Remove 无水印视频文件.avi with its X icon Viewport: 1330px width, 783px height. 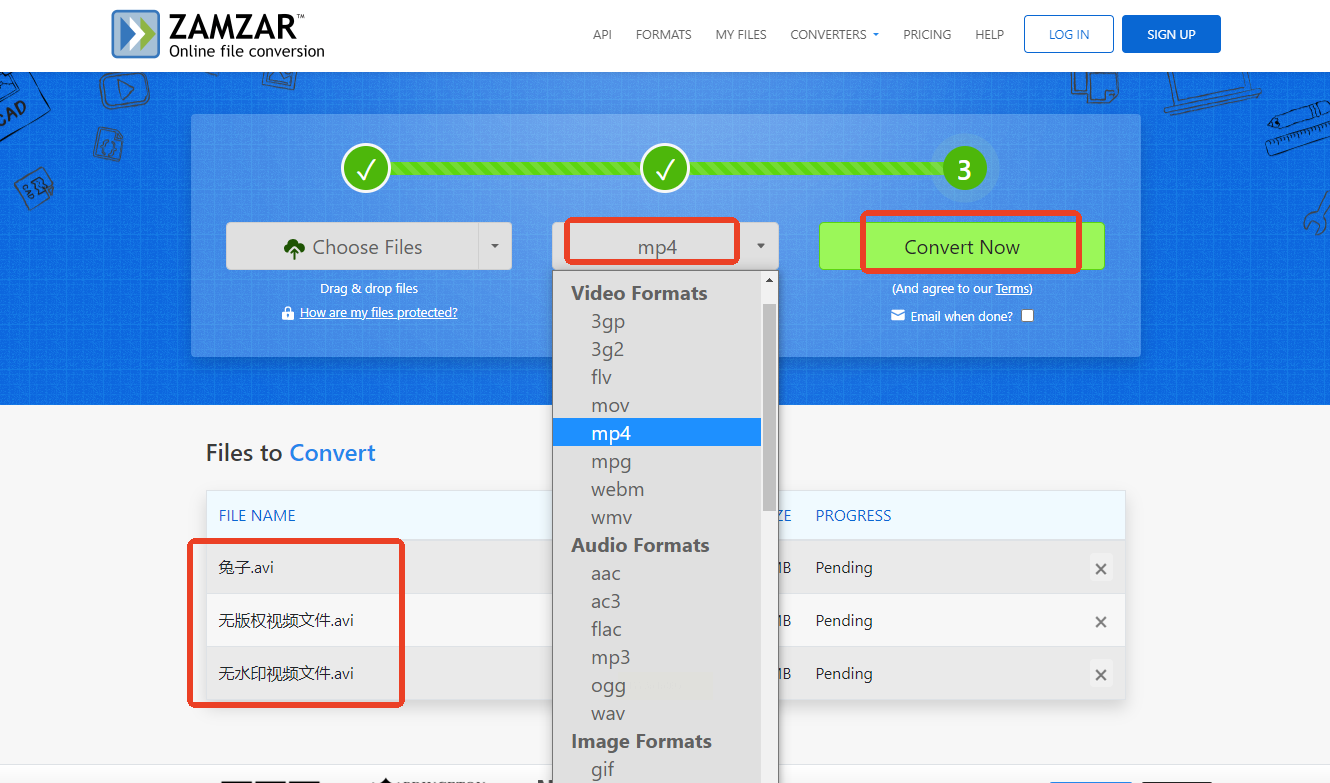(x=1101, y=674)
